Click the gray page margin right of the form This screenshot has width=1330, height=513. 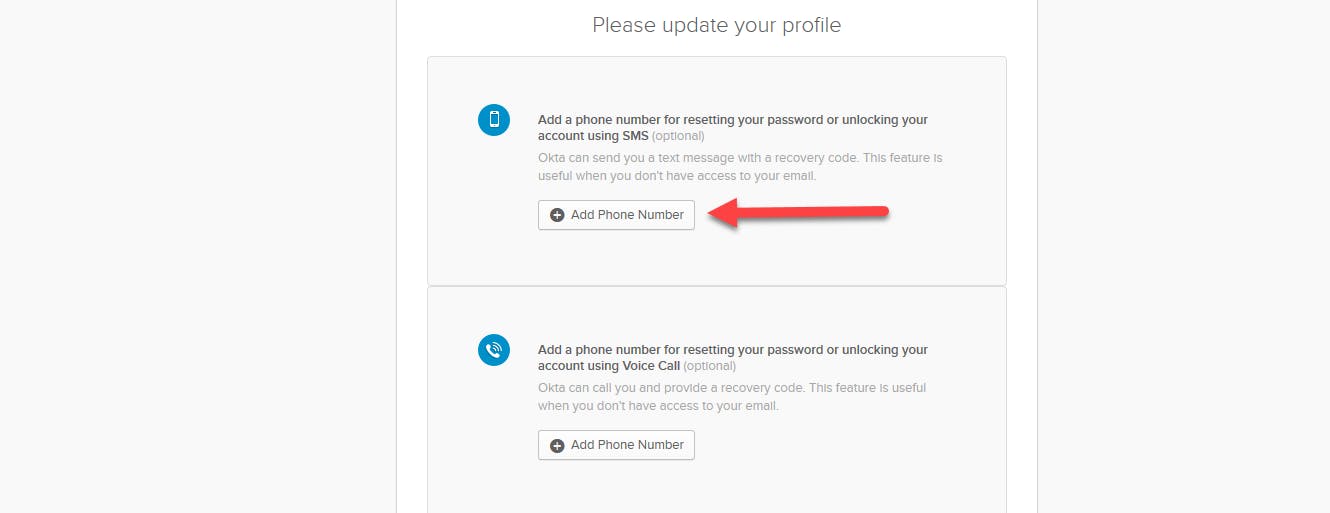[x=1180, y=260]
